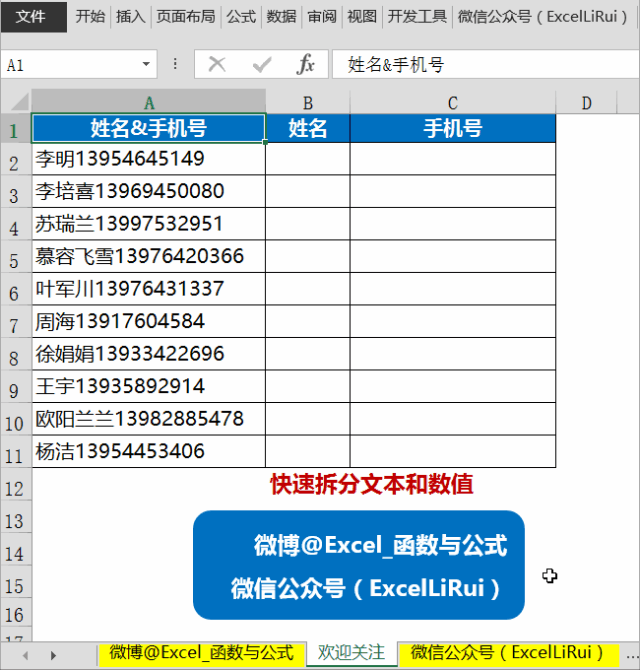Viewport: 640px width, 670px height.
Task: Open the 微信公众号（ExcelLiRui） ribbon tab
Action: tap(542, 17)
